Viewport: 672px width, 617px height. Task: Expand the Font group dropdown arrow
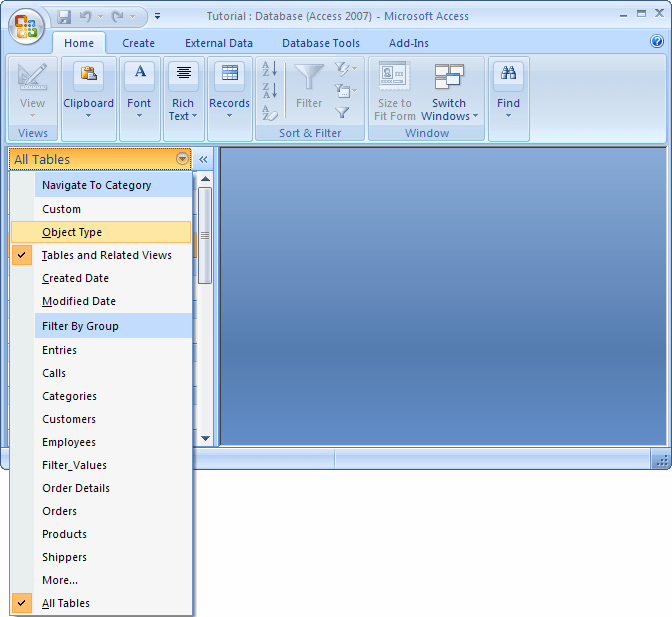click(x=139, y=116)
